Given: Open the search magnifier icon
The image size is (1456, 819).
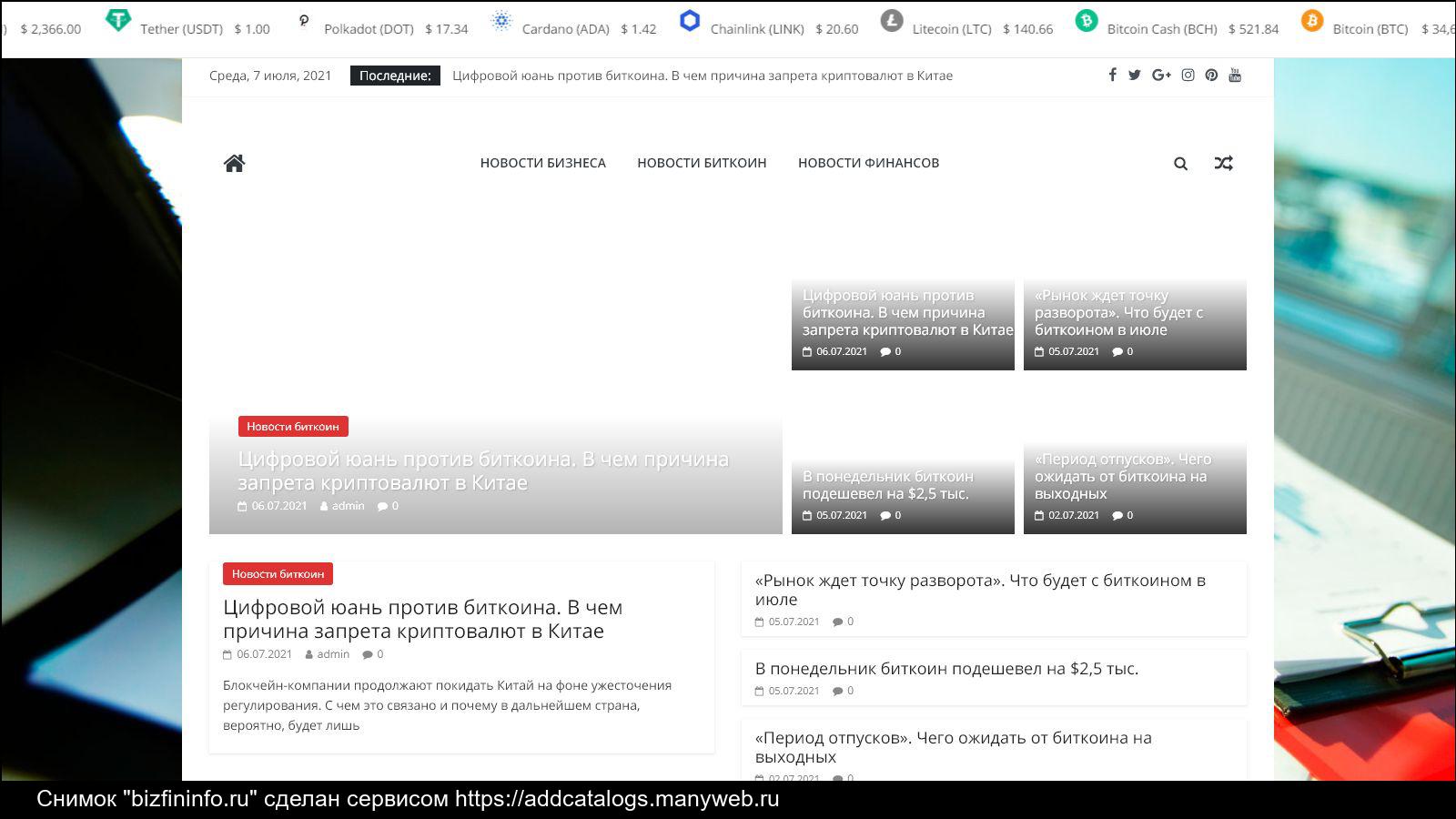Looking at the screenshot, I should point(1180,164).
